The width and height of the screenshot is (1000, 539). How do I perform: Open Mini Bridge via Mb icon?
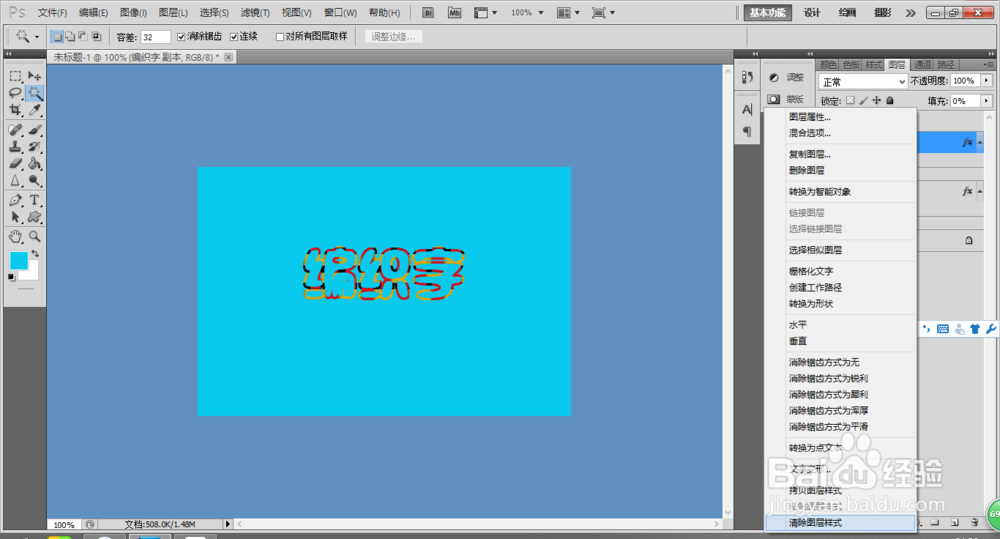point(454,13)
